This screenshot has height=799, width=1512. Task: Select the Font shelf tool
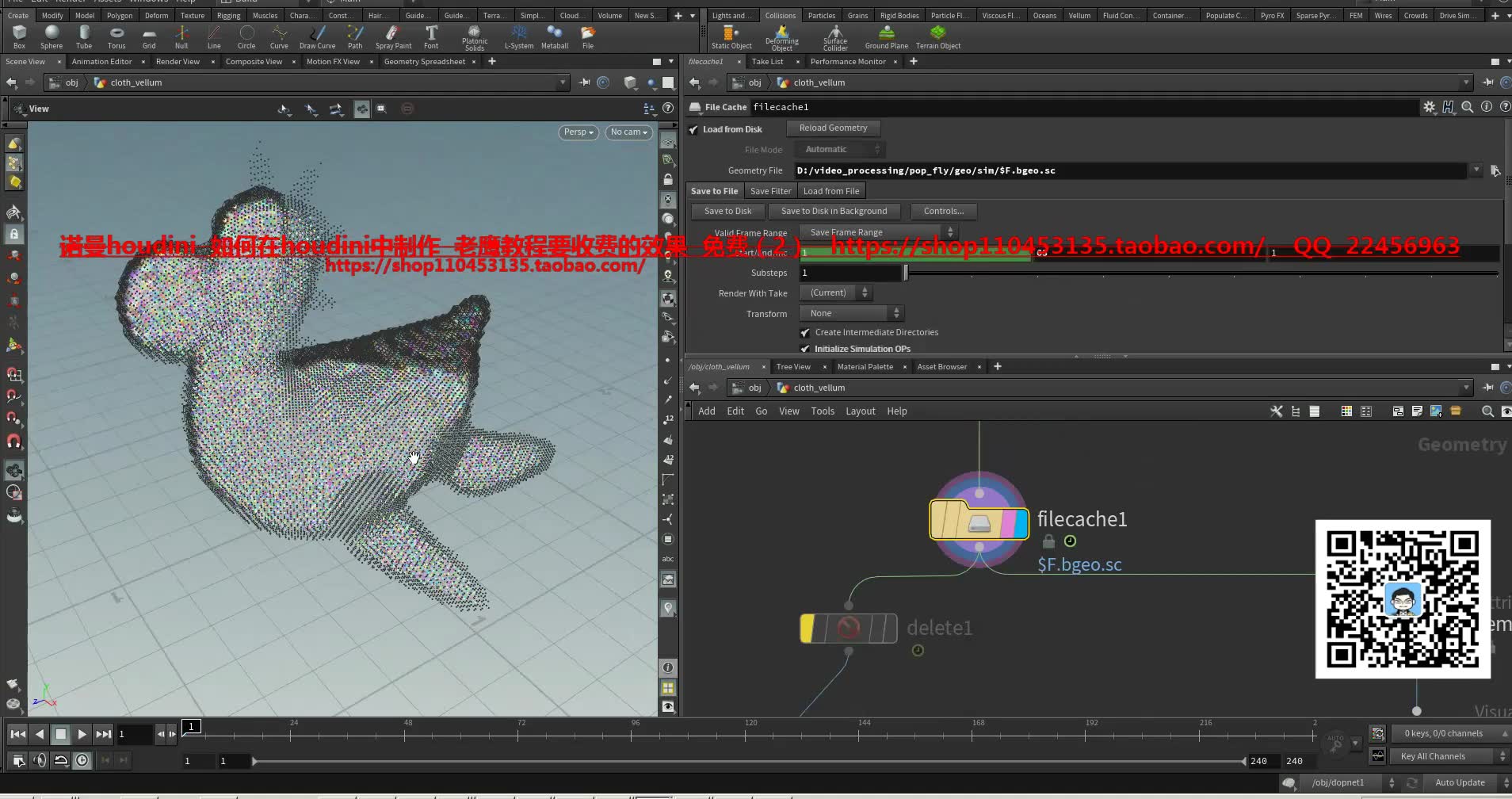pyautogui.click(x=431, y=36)
